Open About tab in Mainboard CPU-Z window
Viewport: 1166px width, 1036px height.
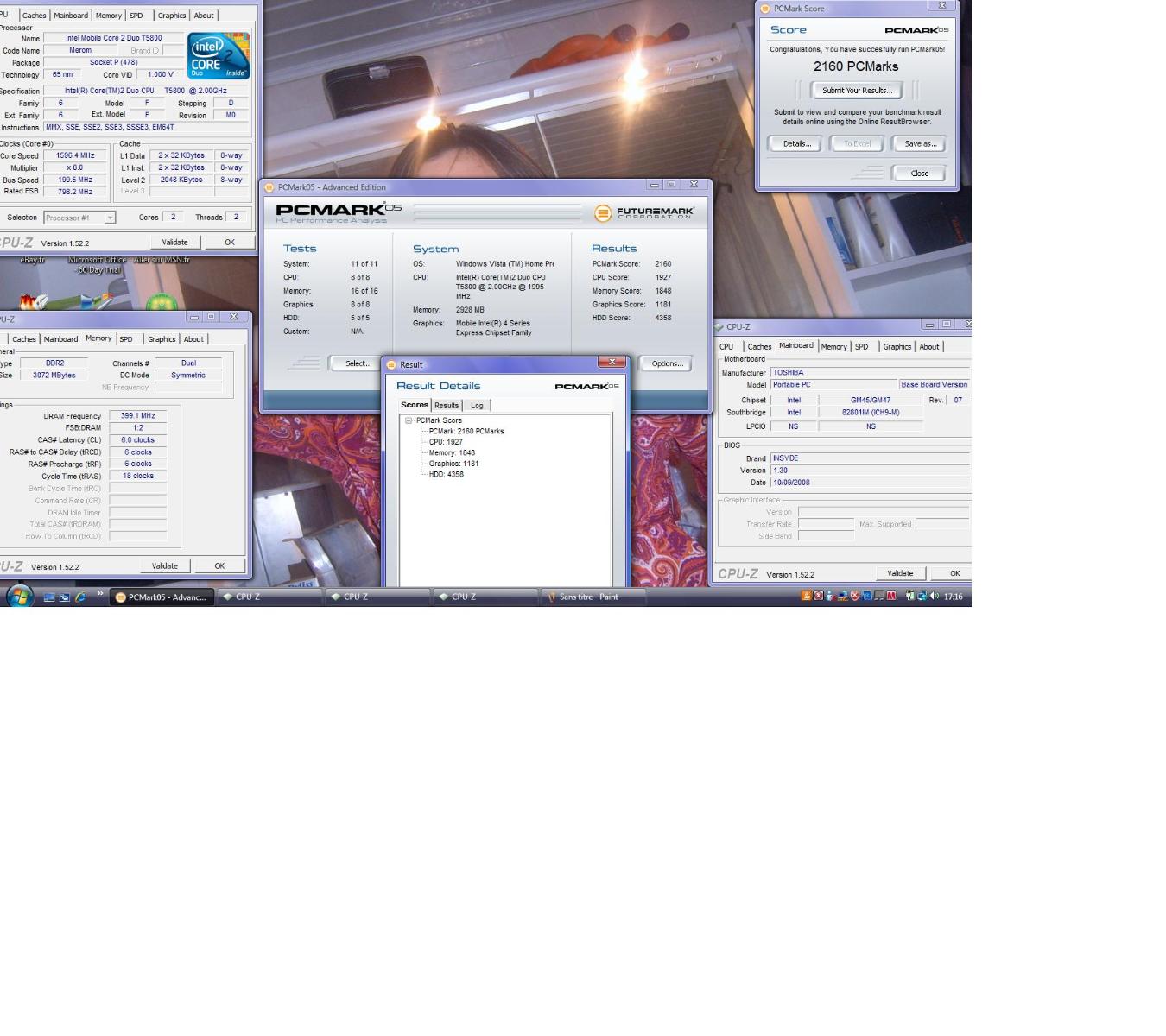click(x=928, y=347)
